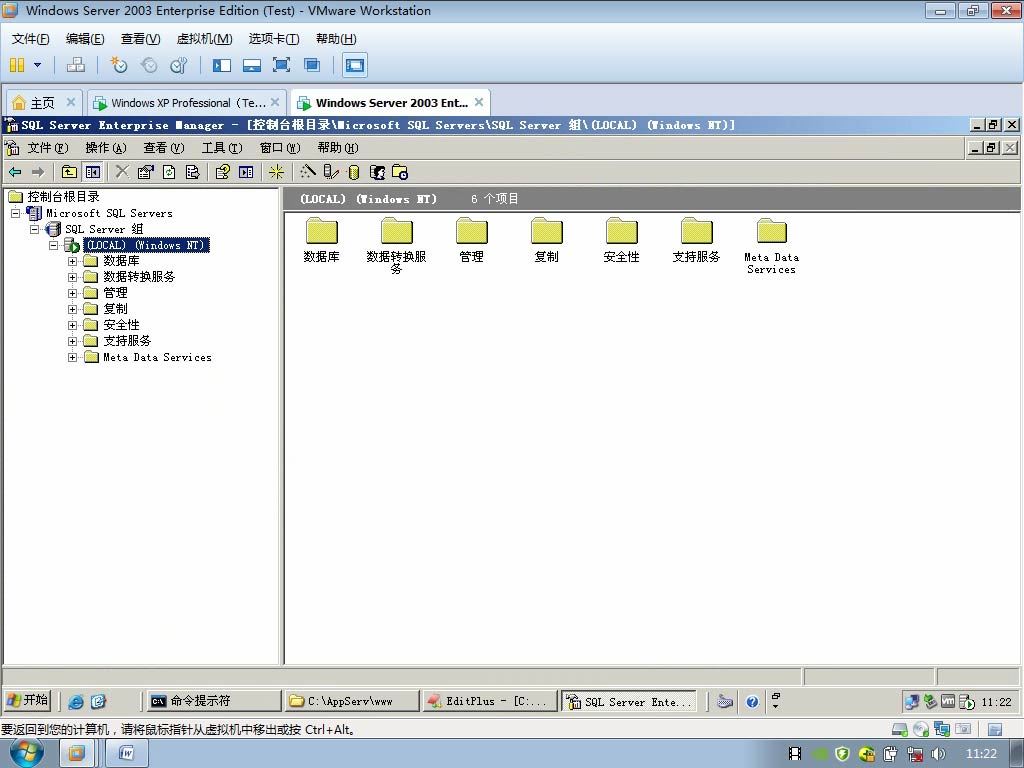Open Enterprise Manager 帮助(H) menu
The image size is (1024, 768).
(x=338, y=148)
